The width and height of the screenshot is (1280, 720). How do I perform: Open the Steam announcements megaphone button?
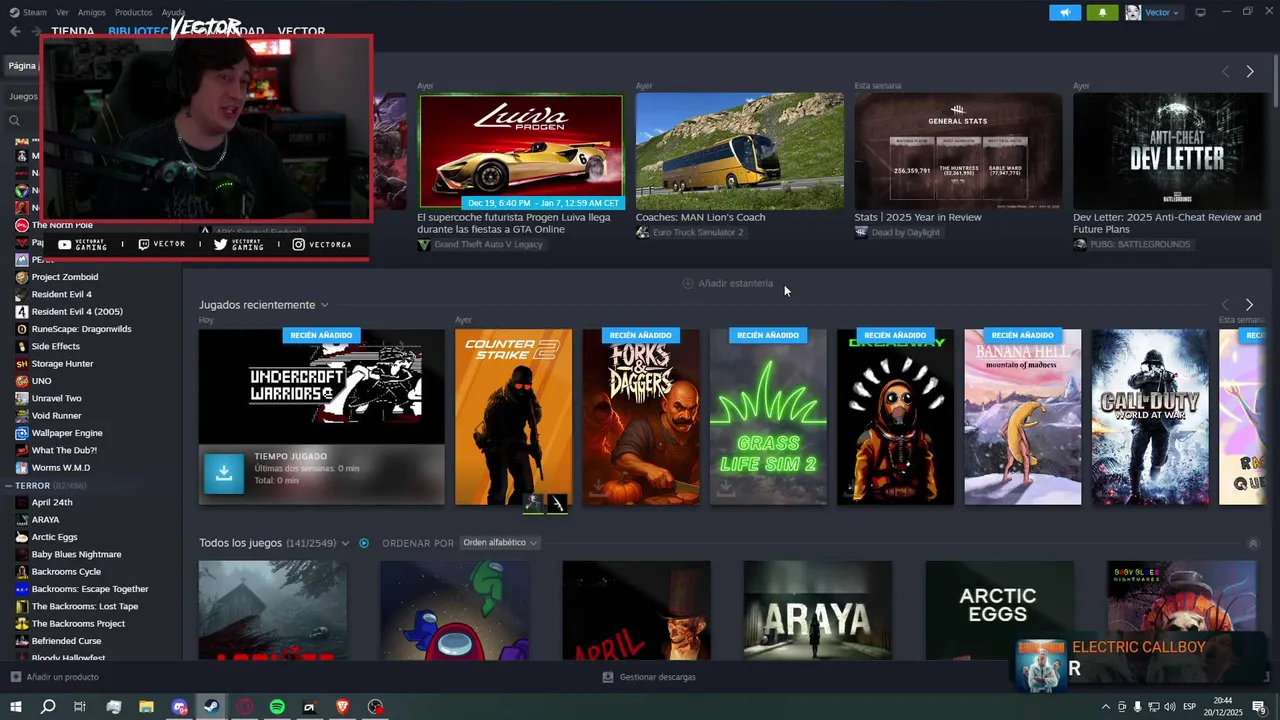pos(1065,12)
